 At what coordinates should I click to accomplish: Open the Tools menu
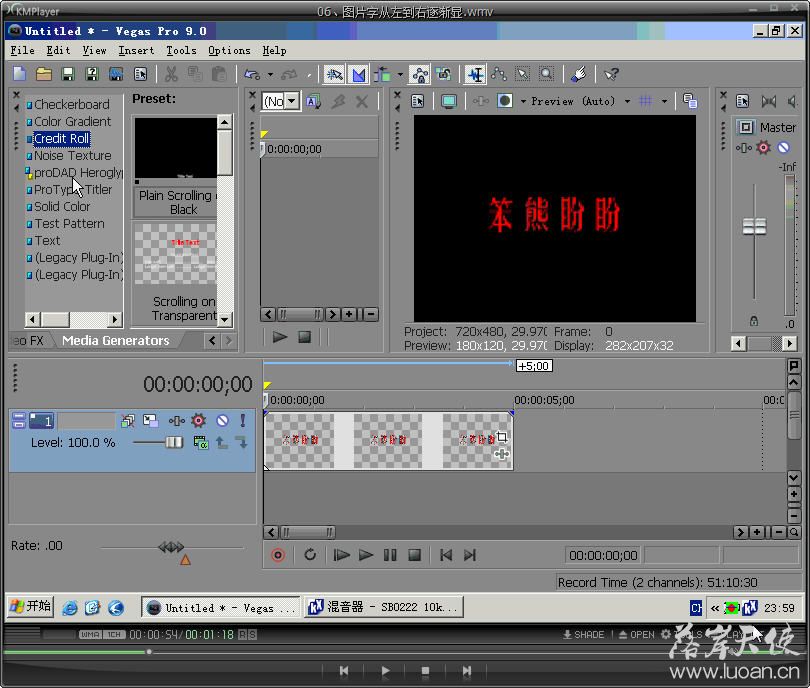[181, 50]
